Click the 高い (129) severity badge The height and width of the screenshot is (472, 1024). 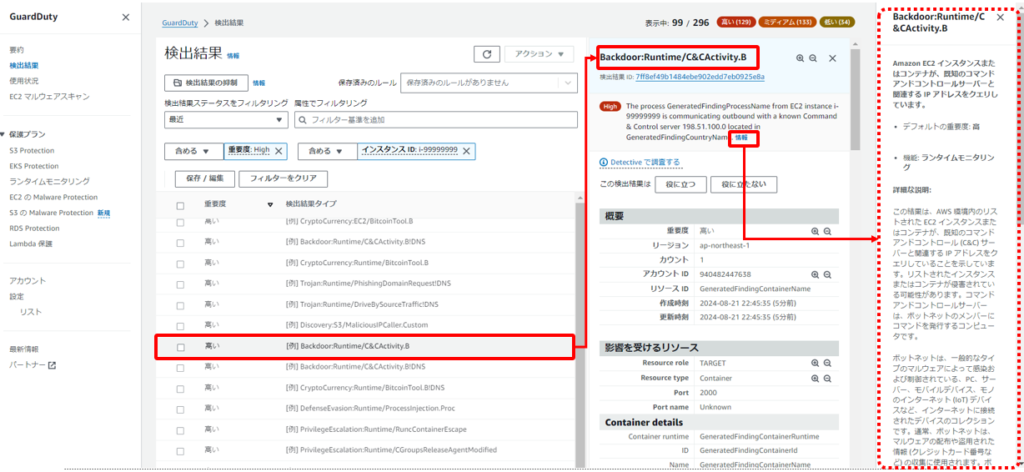[x=736, y=22]
